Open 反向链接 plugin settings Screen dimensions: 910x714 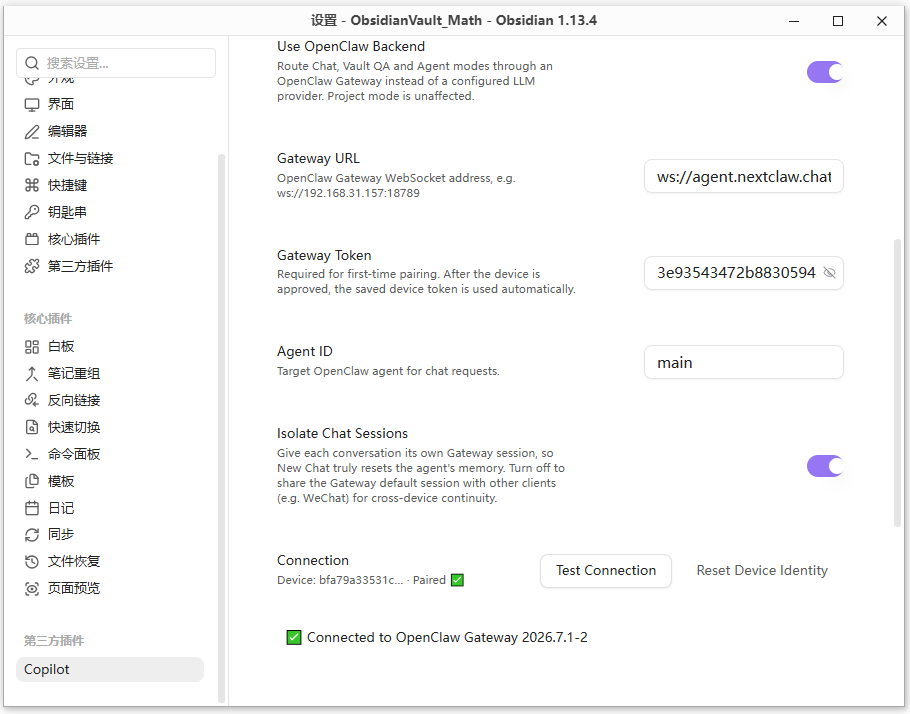[x=110, y=401]
